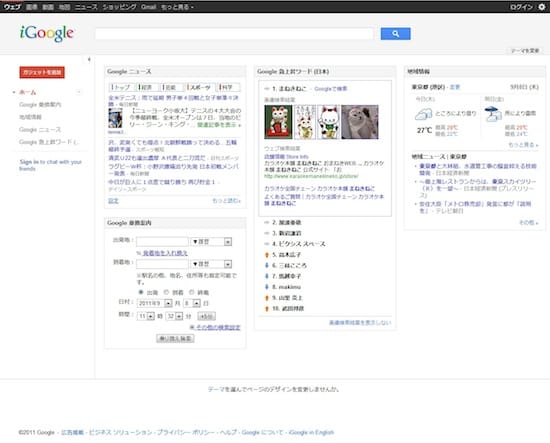
Task: Click trend dash icon beside rank 2
Action: click(x=267, y=222)
